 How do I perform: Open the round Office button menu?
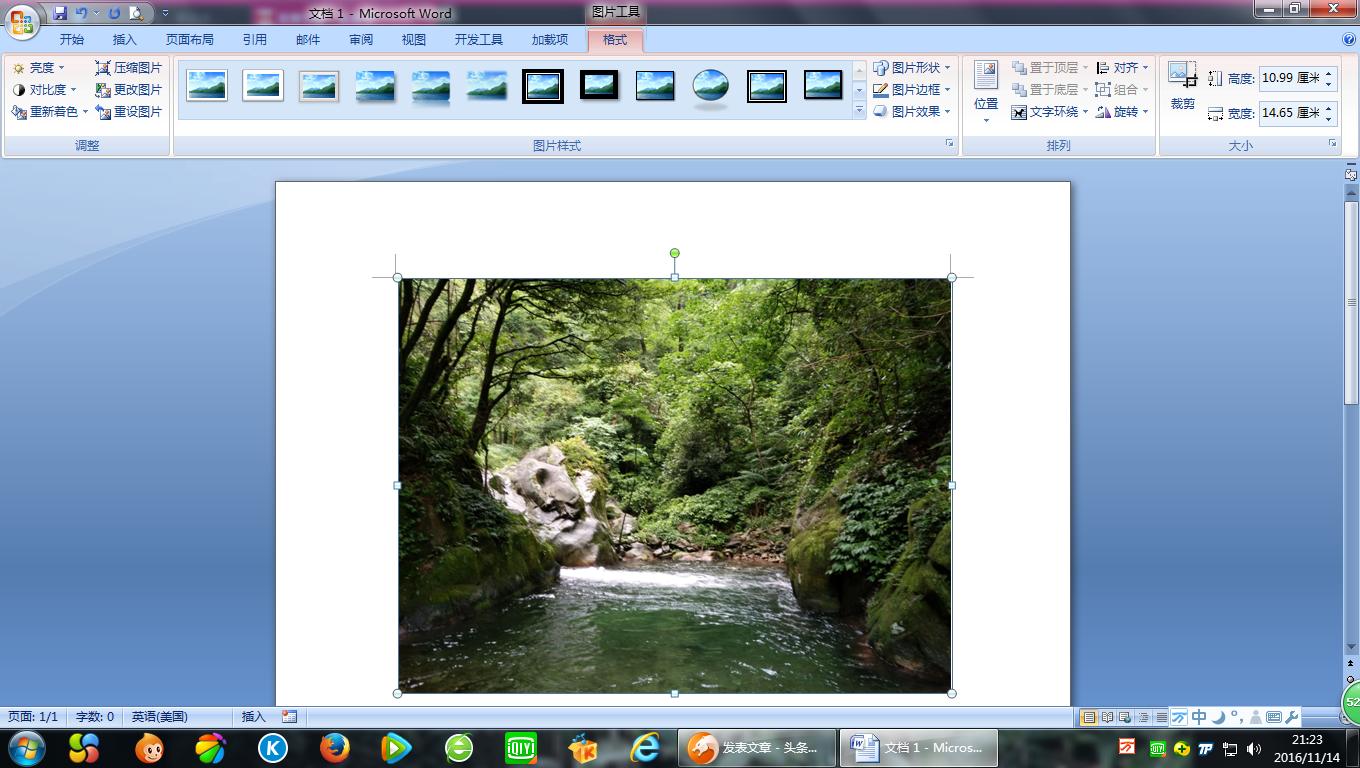click(x=21, y=20)
